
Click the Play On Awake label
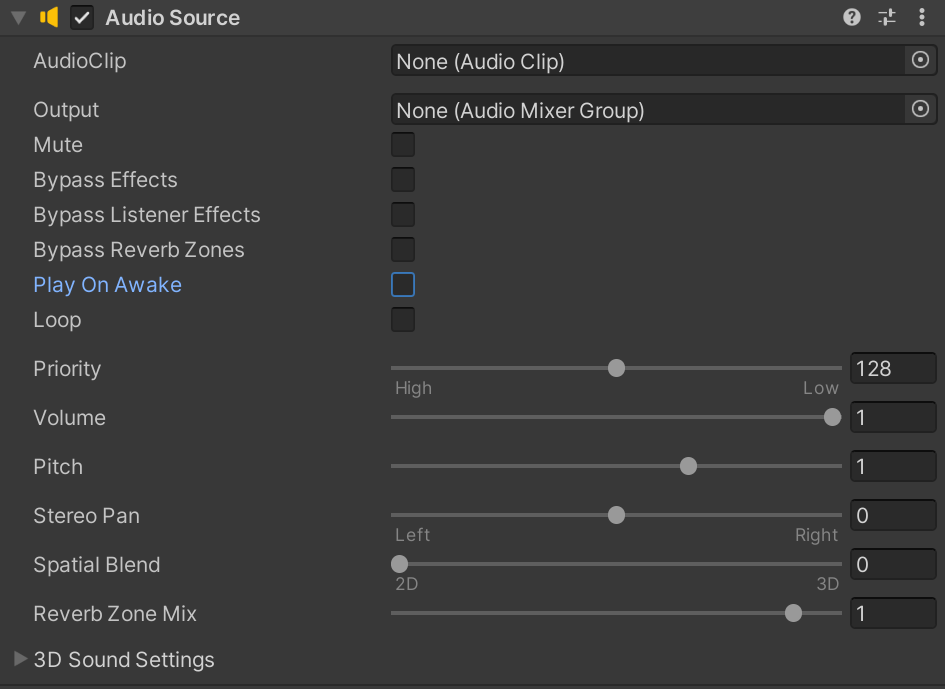tap(107, 284)
